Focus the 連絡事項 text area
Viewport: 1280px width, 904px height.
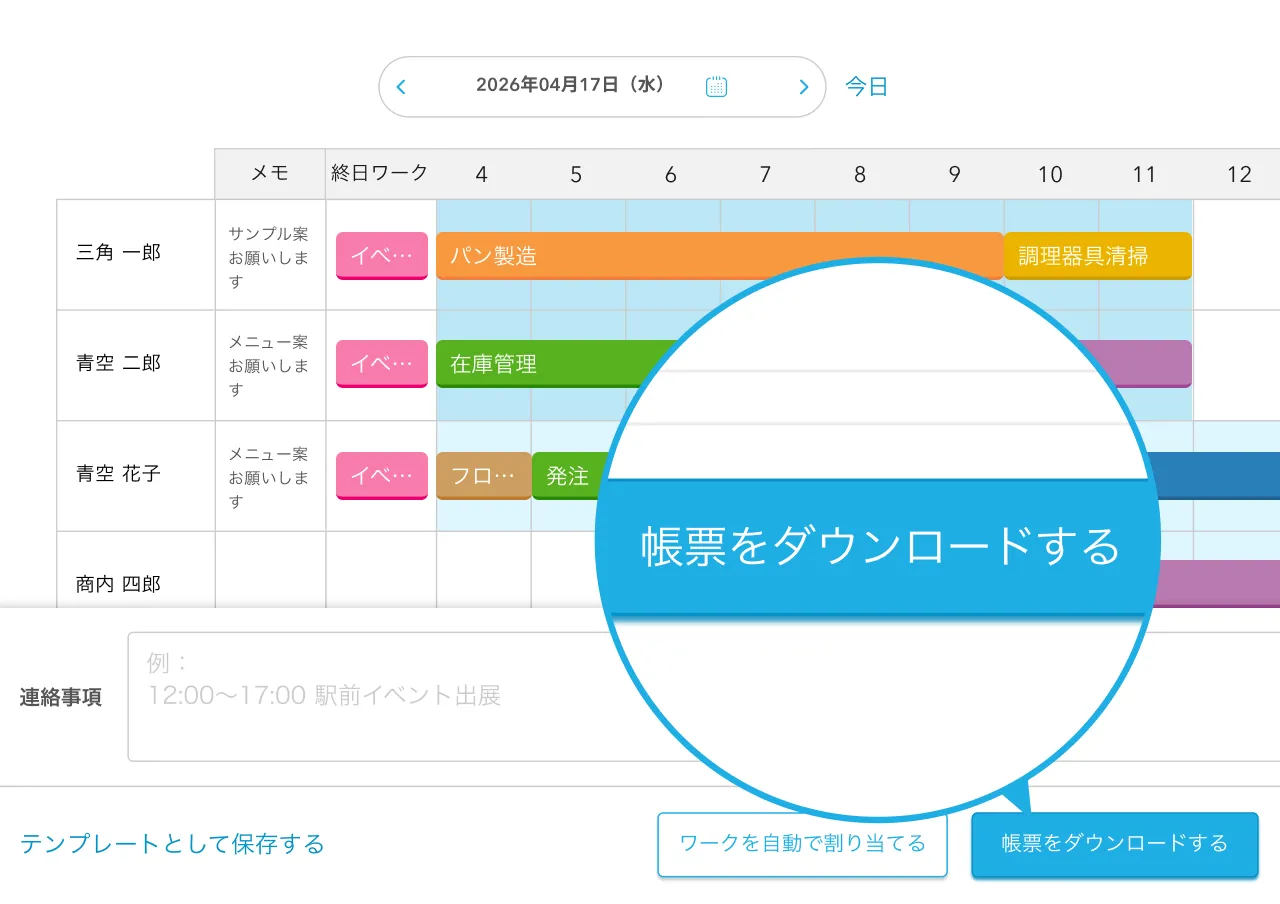click(x=704, y=696)
